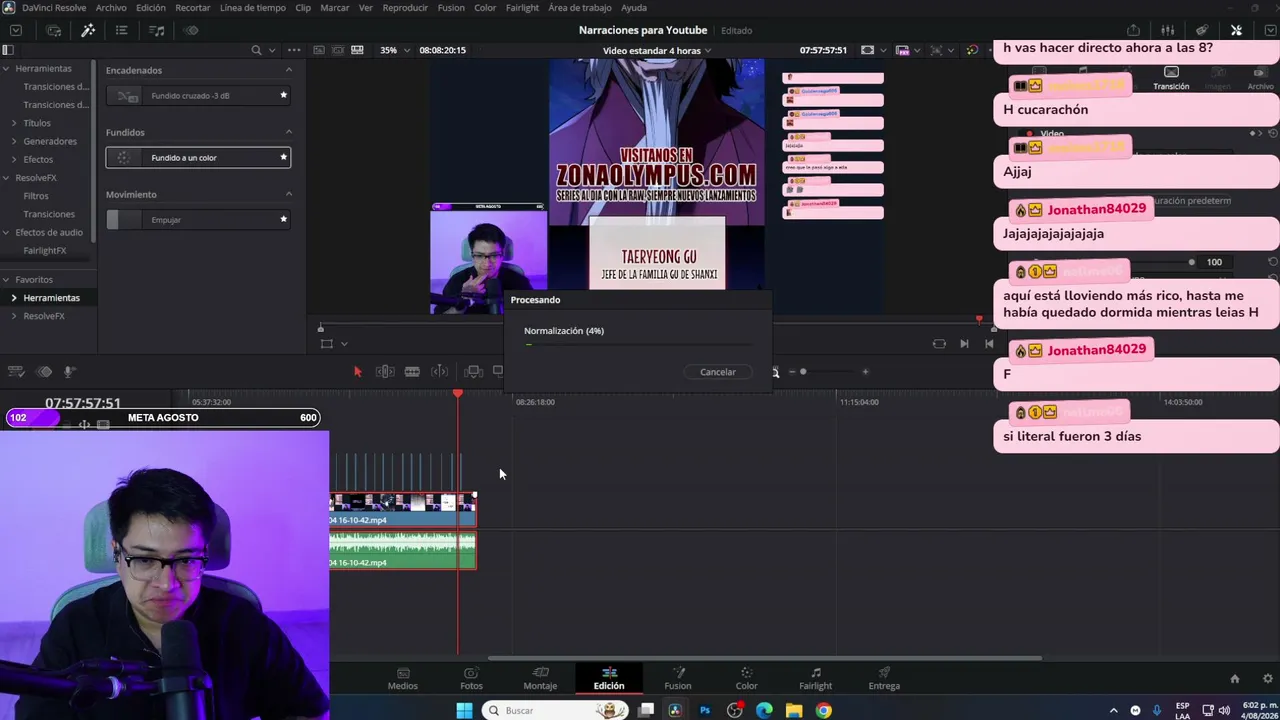The height and width of the screenshot is (720, 1280).
Task: Zoom in timeline with plus button
Action: [865, 372]
